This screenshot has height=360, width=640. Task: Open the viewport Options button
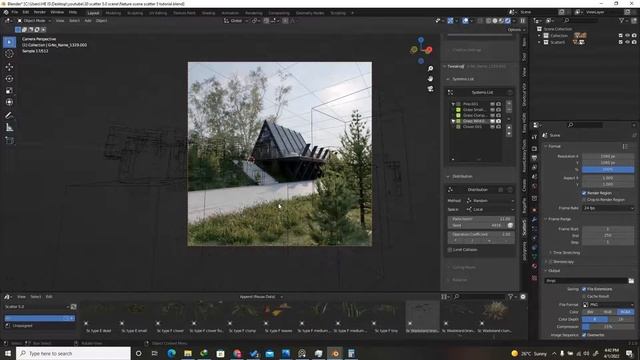(x=516, y=30)
